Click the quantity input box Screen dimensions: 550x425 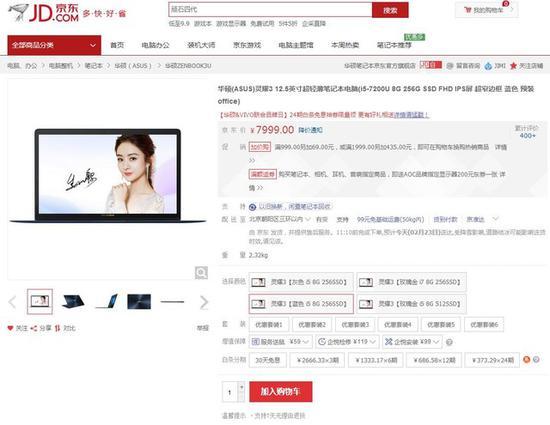point(230,392)
